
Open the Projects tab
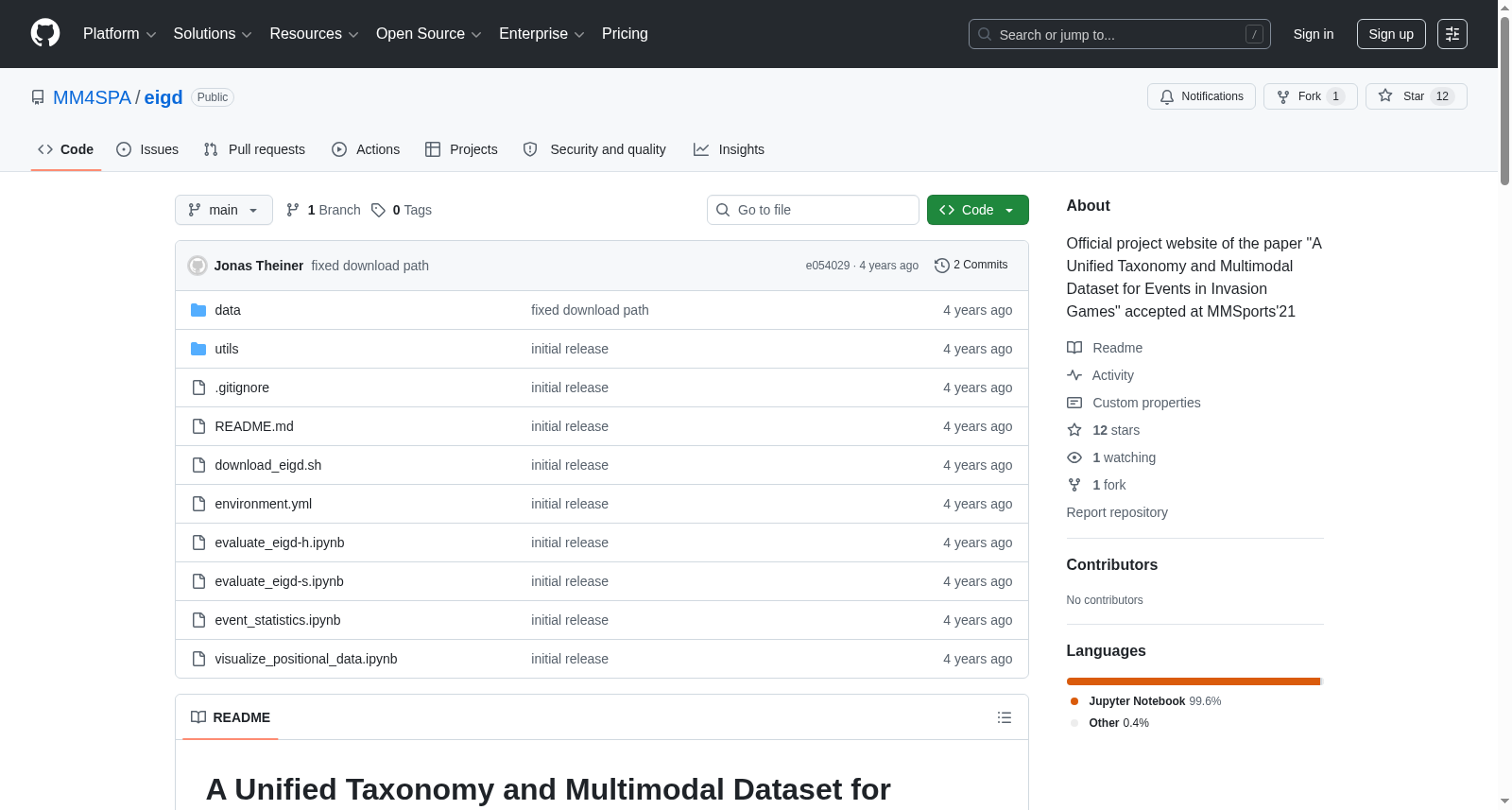click(461, 149)
